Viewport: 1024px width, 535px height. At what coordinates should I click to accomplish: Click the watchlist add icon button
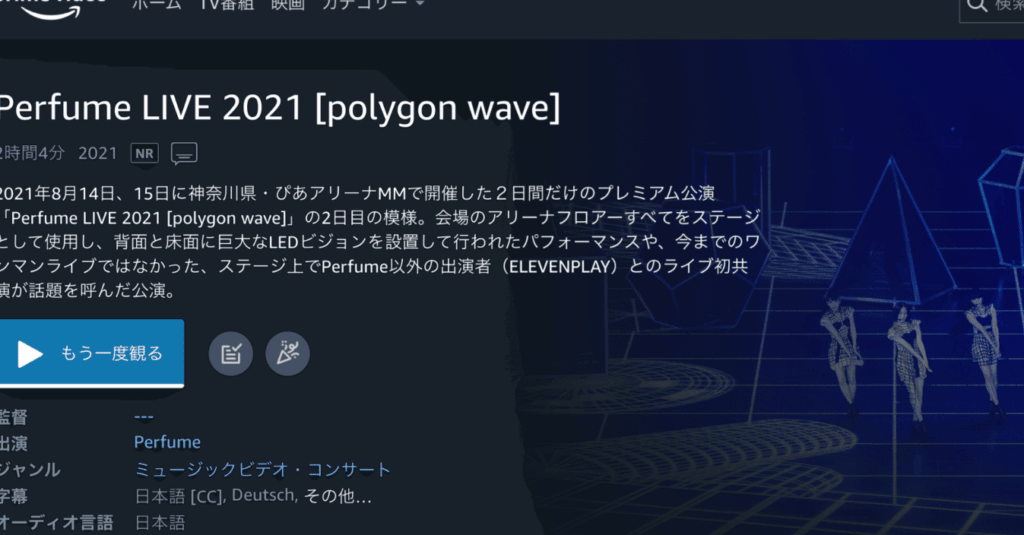(231, 353)
